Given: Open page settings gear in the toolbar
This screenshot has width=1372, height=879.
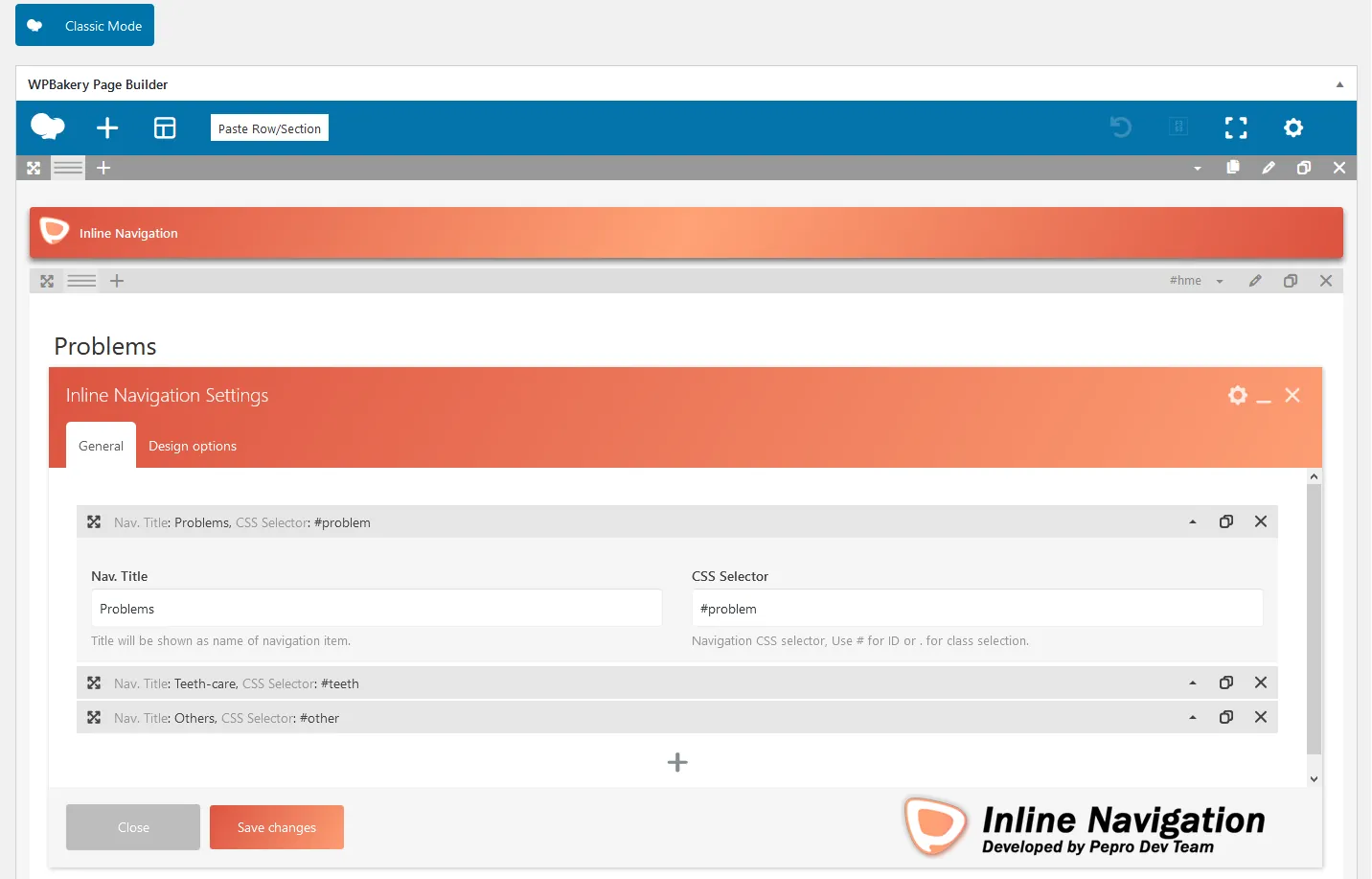Looking at the screenshot, I should [1293, 127].
